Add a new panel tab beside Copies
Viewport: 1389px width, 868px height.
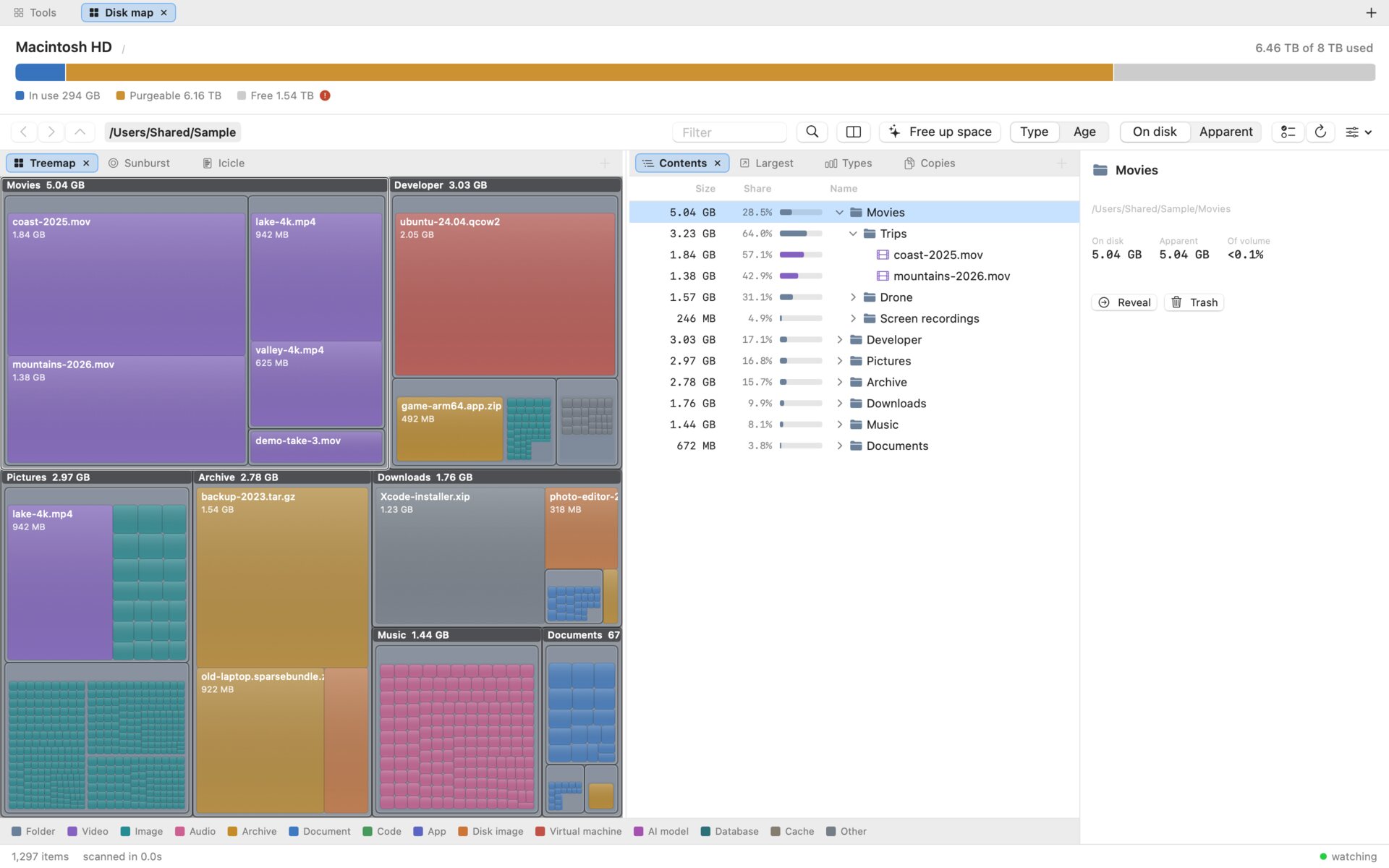[x=1061, y=163]
